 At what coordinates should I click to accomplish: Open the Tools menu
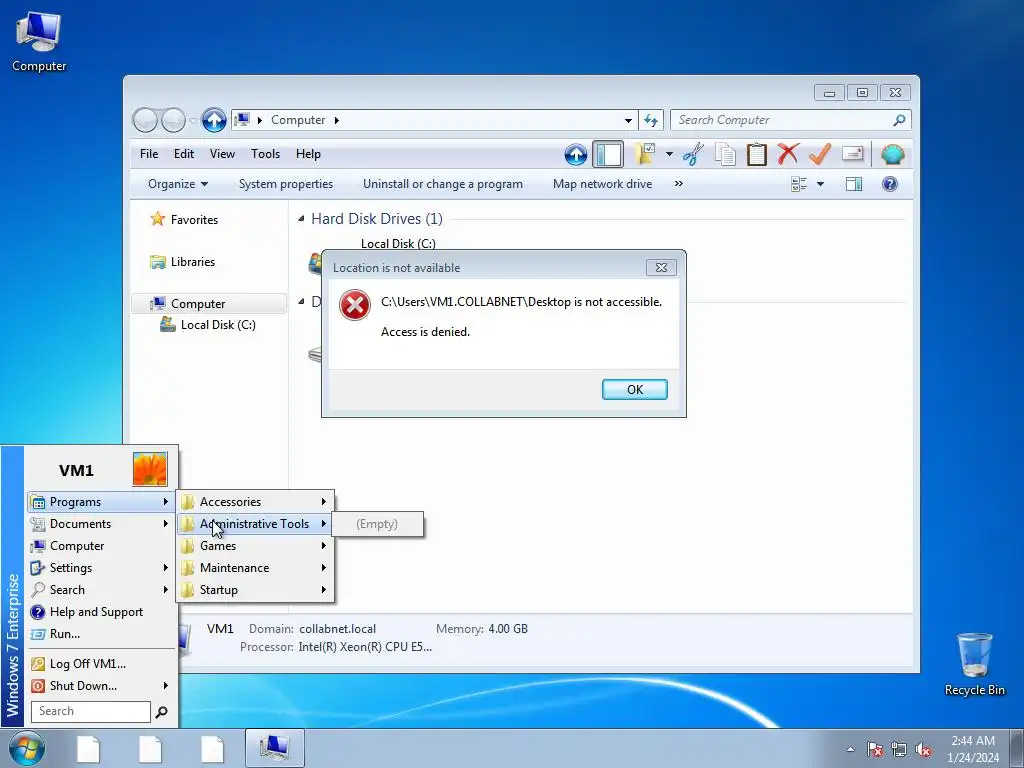click(x=265, y=153)
